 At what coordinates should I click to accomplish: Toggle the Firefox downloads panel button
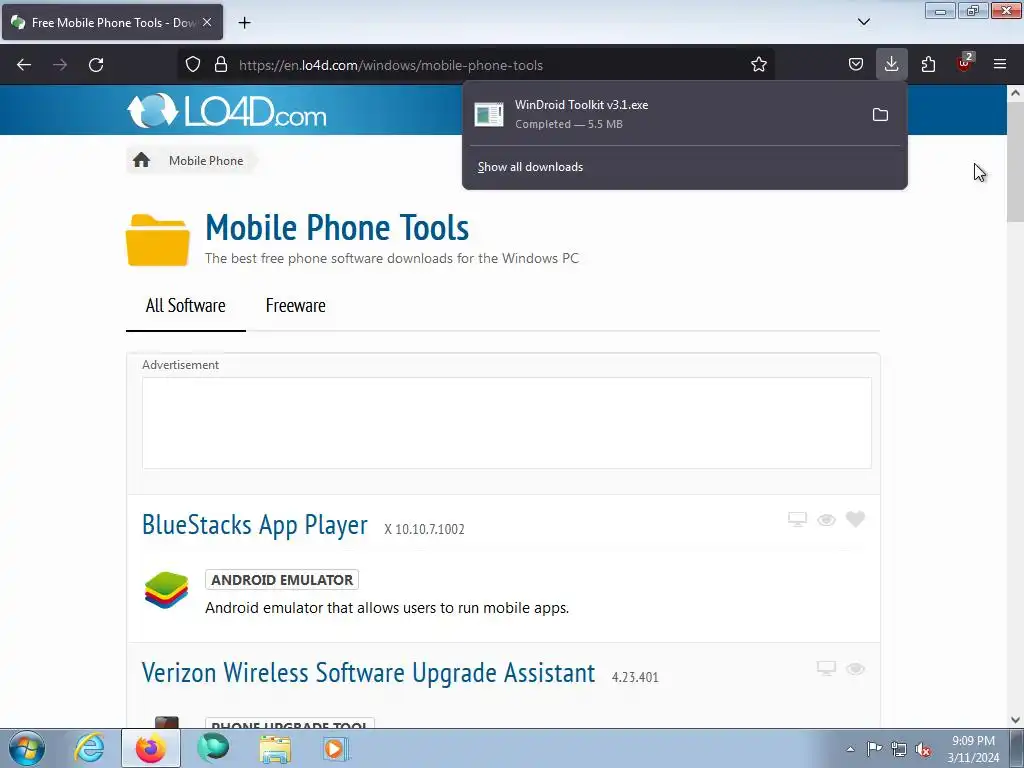click(x=891, y=64)
